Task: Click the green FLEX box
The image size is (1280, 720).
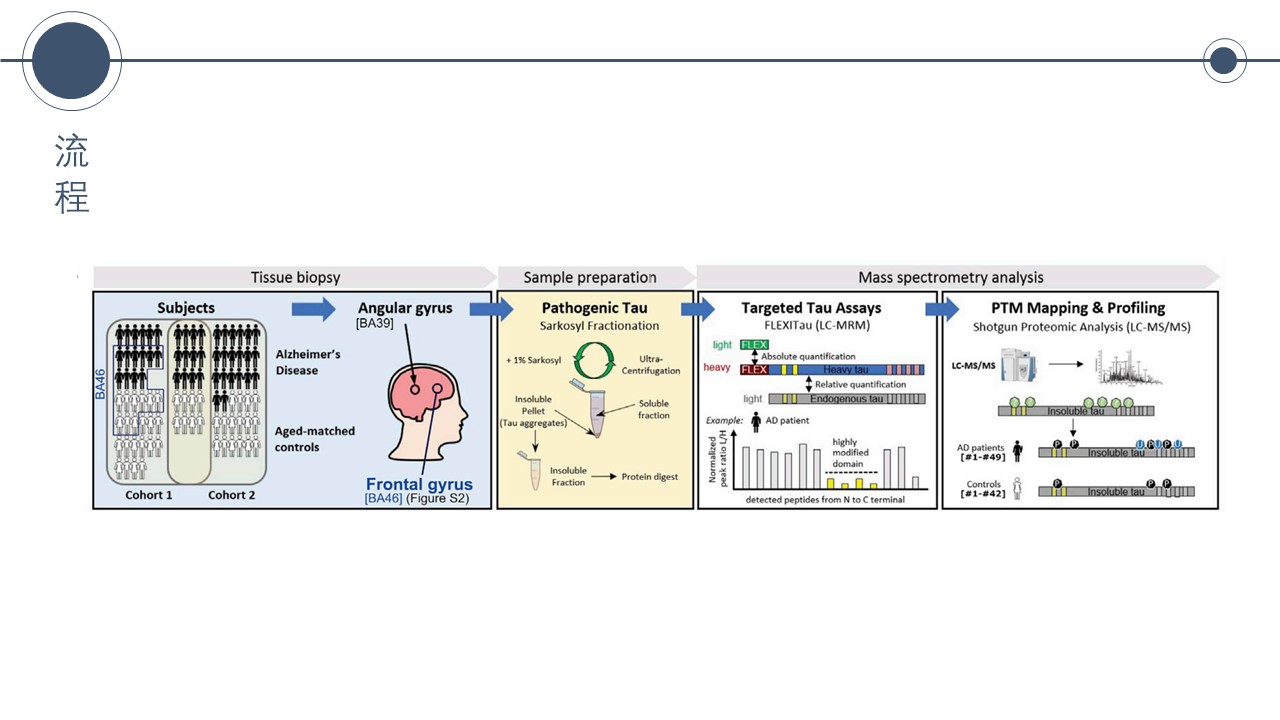Action: 754,345
